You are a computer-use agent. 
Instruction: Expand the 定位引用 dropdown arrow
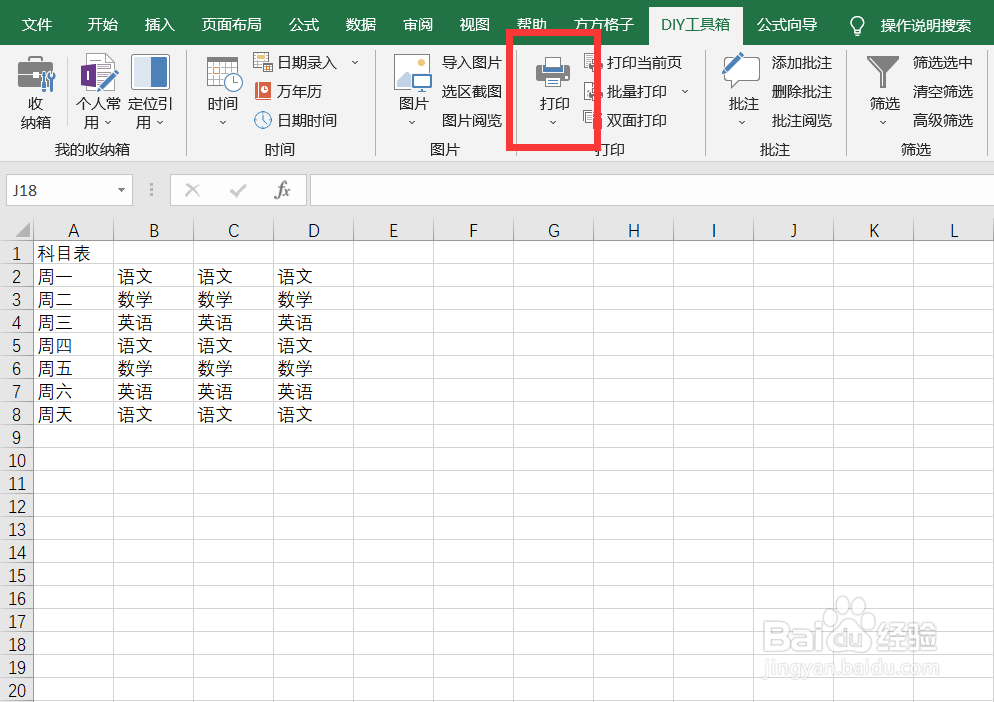[160, 122]
